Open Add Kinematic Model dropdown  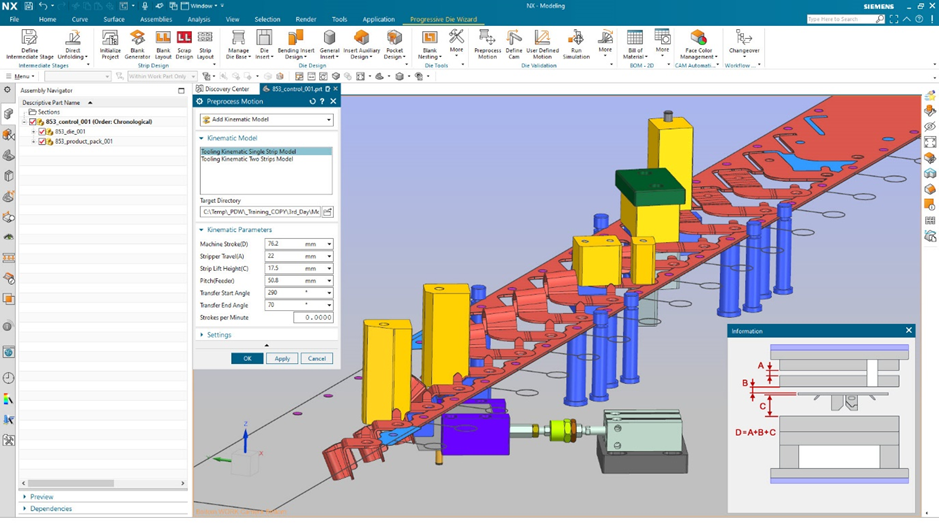tap(266, 120)
